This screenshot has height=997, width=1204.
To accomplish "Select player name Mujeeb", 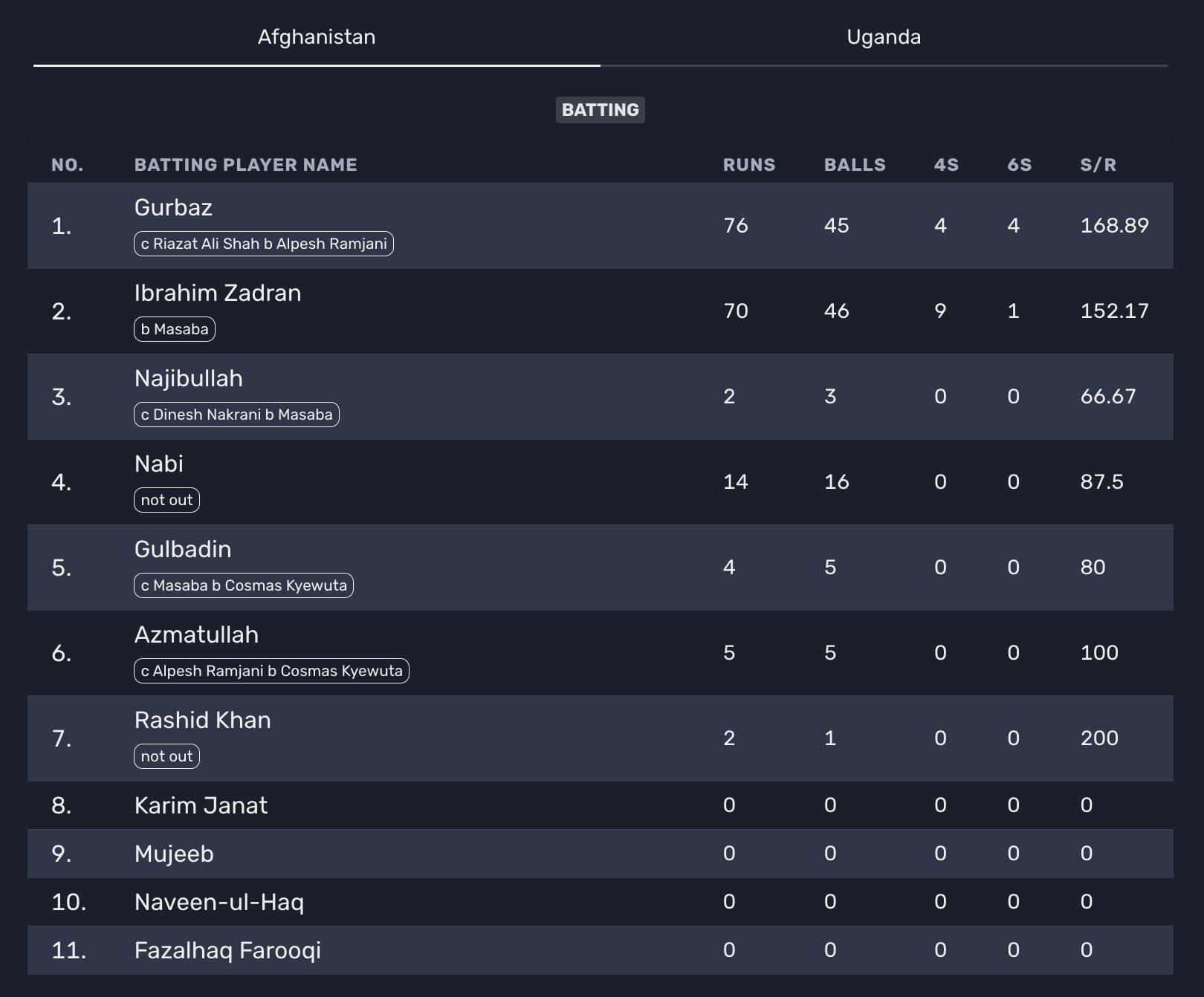I will pos(174,854).
